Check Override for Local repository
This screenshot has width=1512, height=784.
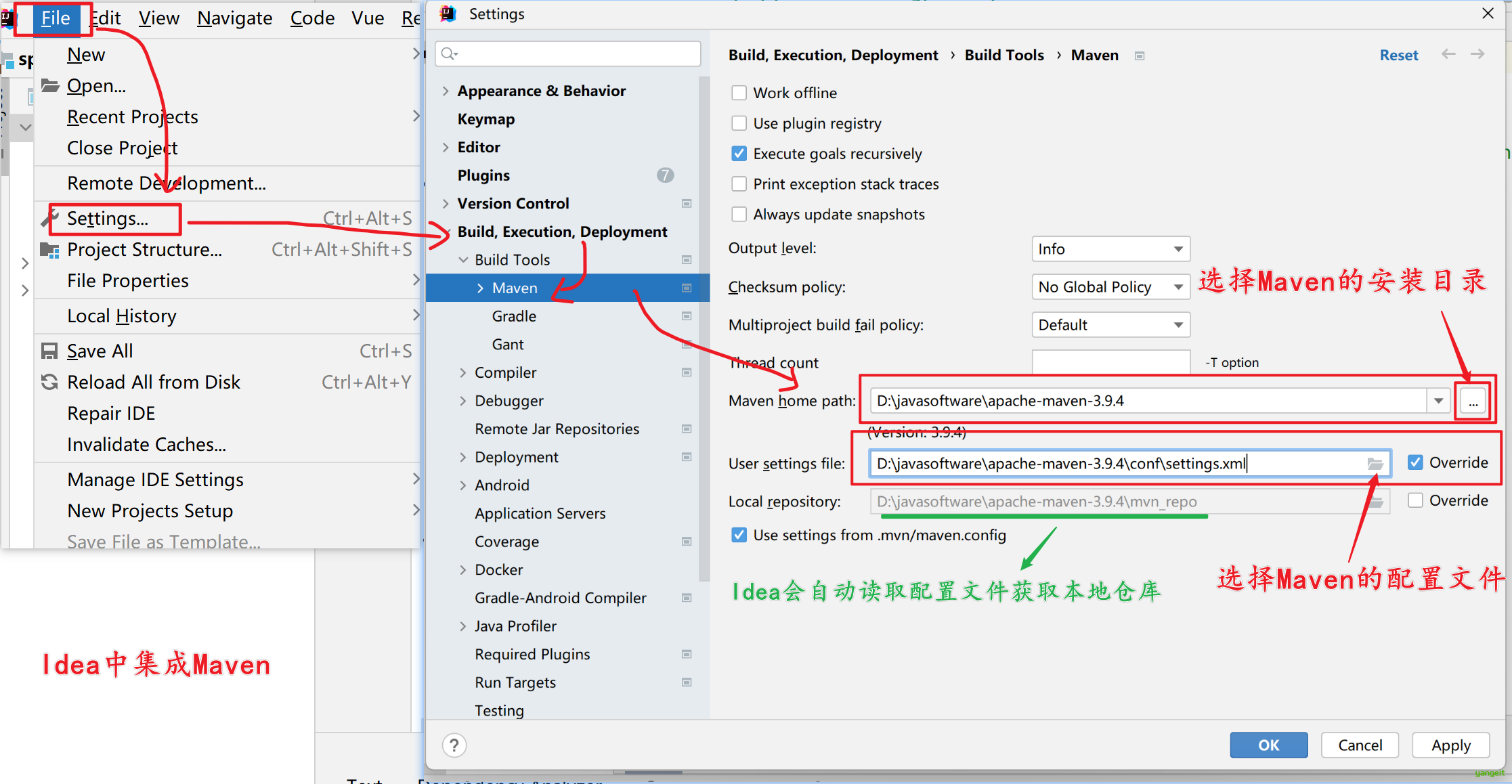[1415, 500]
